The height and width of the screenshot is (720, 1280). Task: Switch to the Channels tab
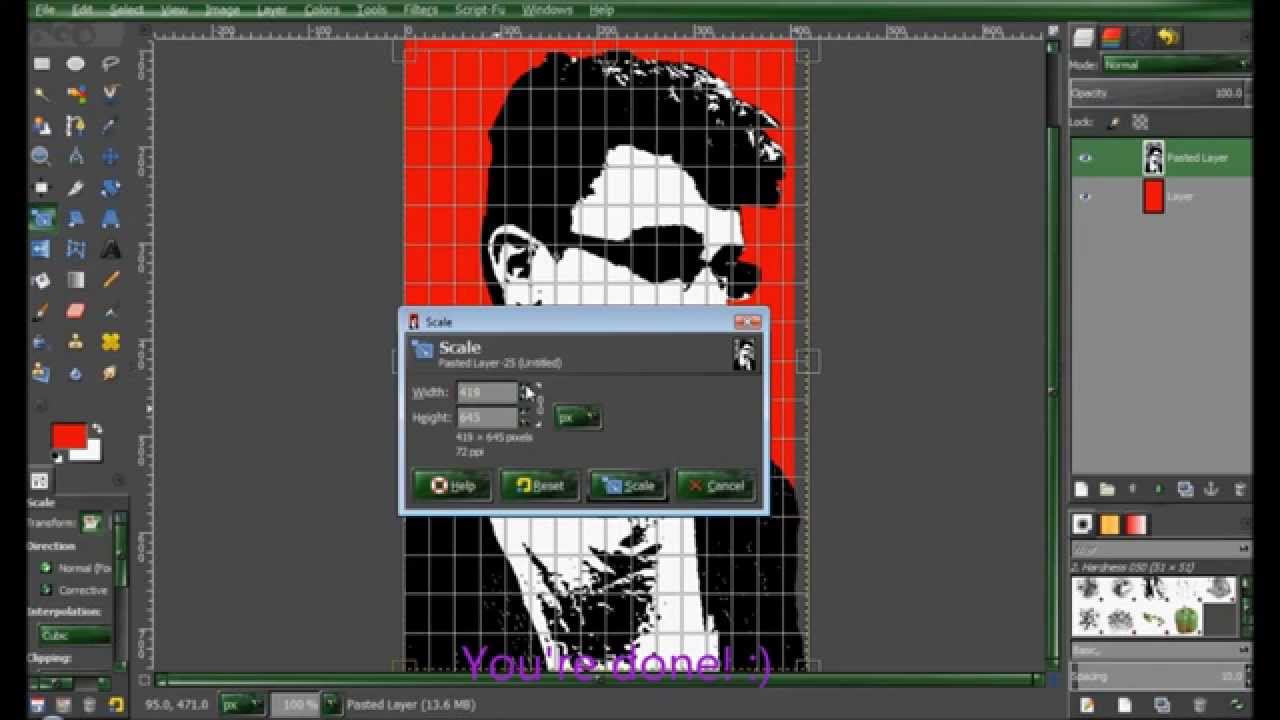click(1113, 38)
